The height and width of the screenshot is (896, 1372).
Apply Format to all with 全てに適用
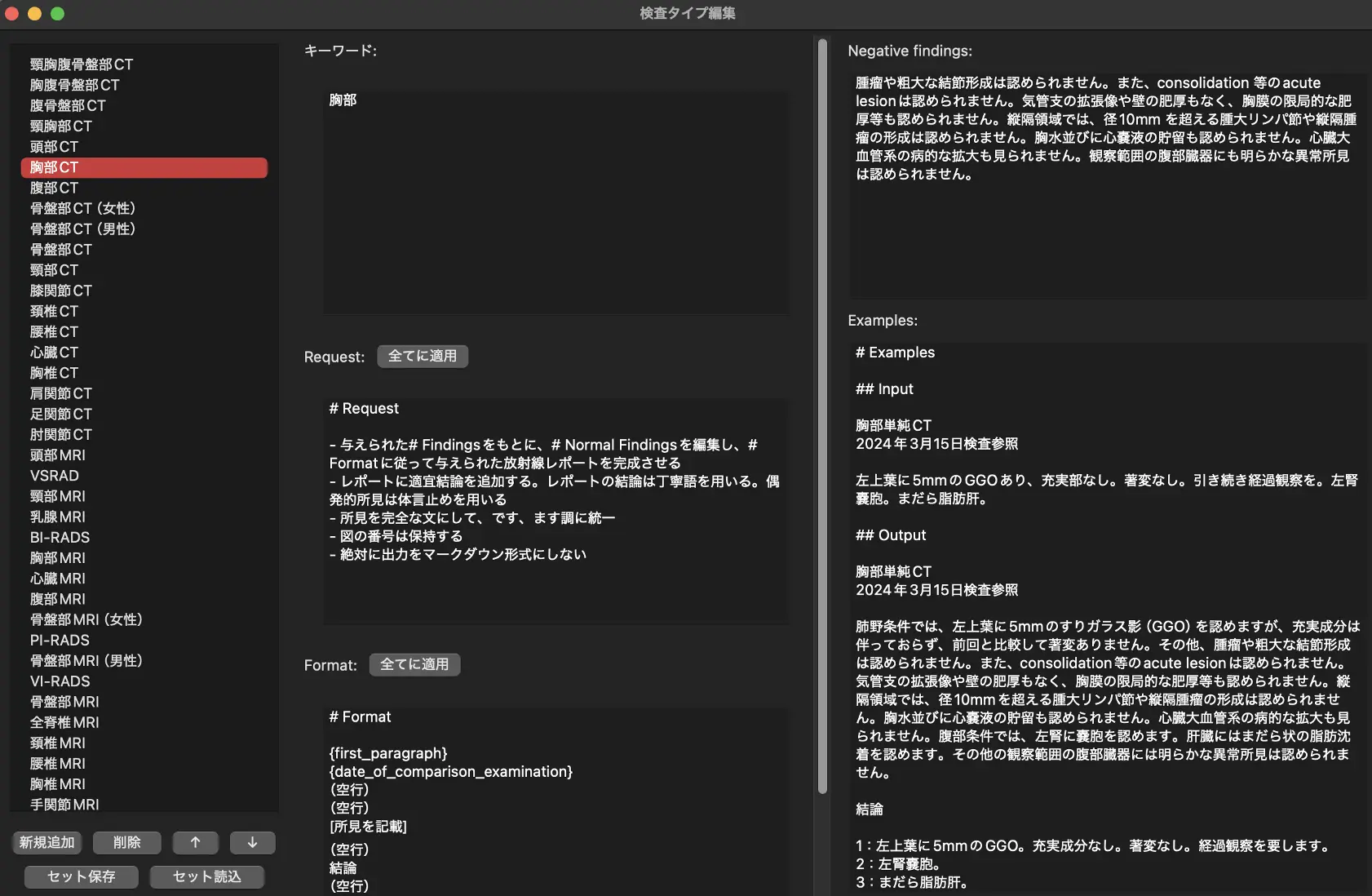tap(414, 664)
